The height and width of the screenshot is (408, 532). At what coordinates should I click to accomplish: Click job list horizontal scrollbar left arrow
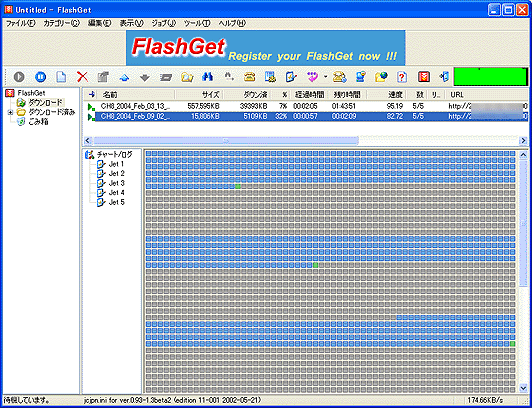coord(88,140)
